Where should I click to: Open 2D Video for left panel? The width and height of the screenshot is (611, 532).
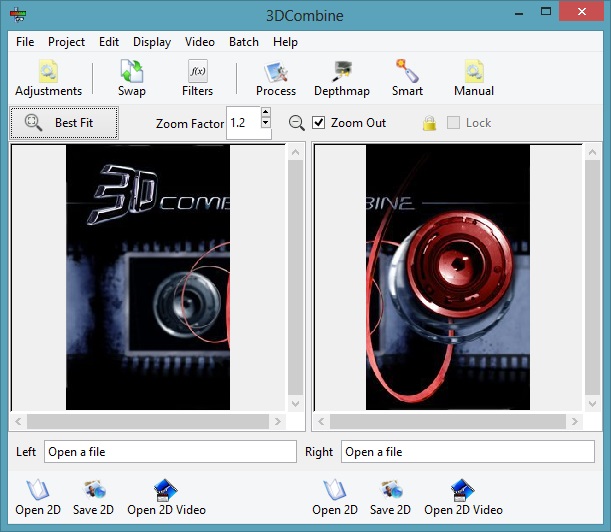(166, 497)
